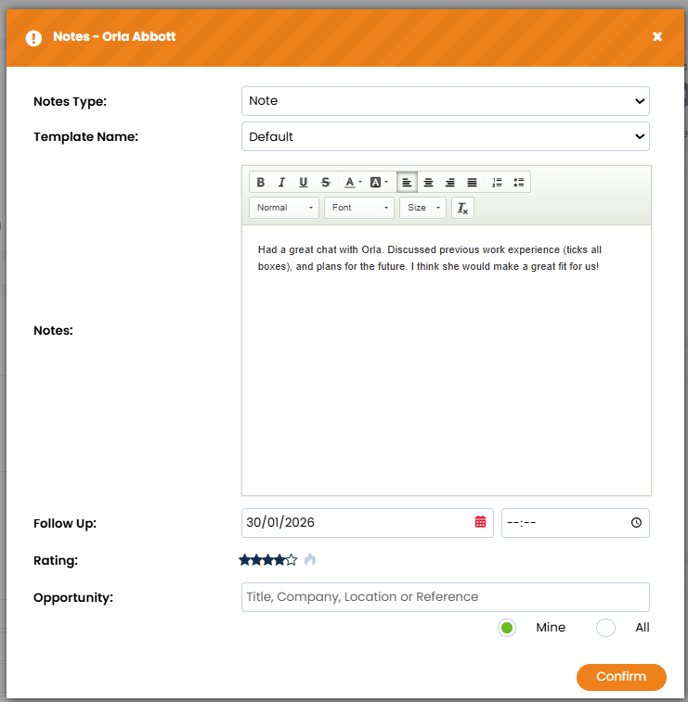This screenshot has width=688, height=702.
Task: Open calendar picker for Follow Up date
Action: click(x=480, y=522)
